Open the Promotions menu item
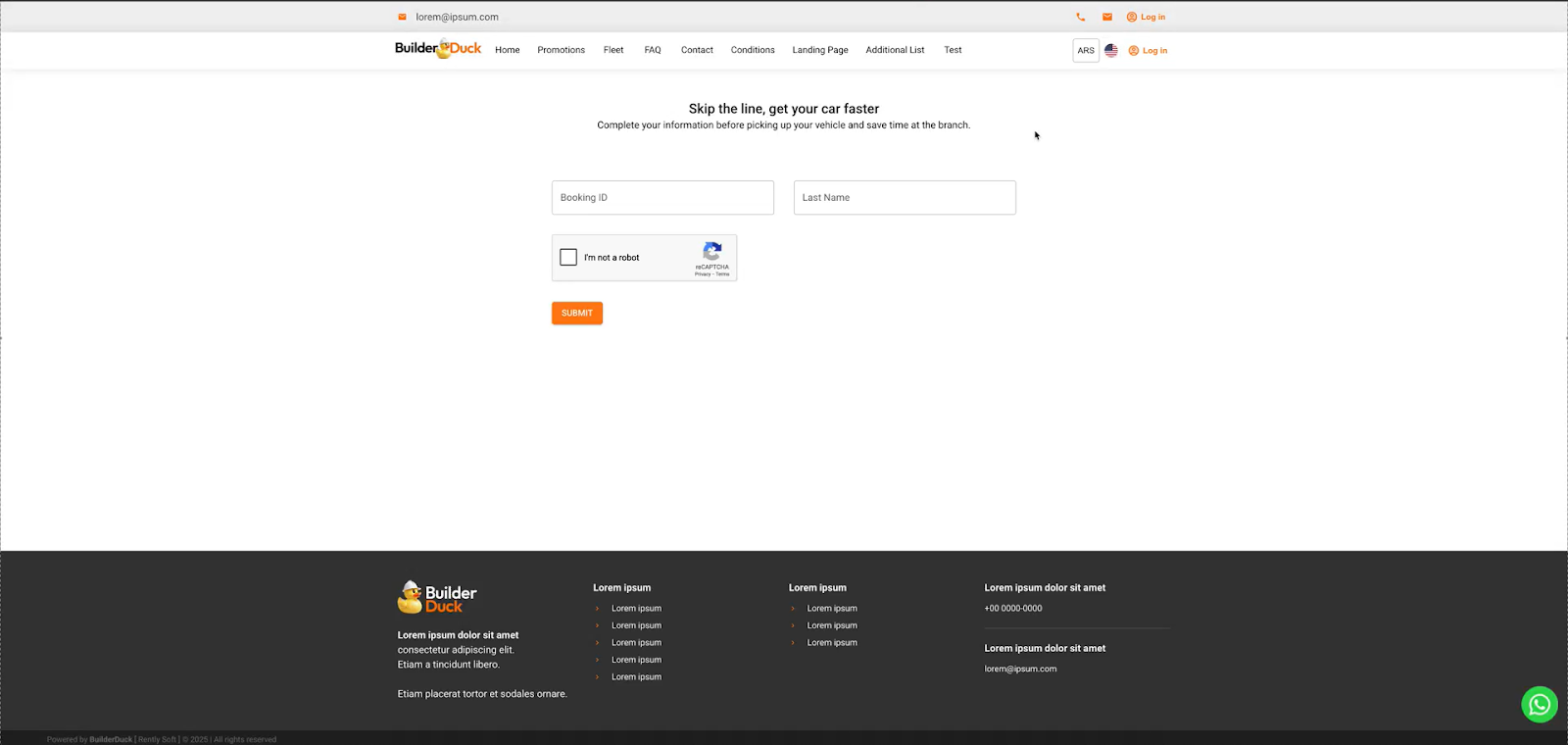1568x745 pixels. [x=561, y=50]
